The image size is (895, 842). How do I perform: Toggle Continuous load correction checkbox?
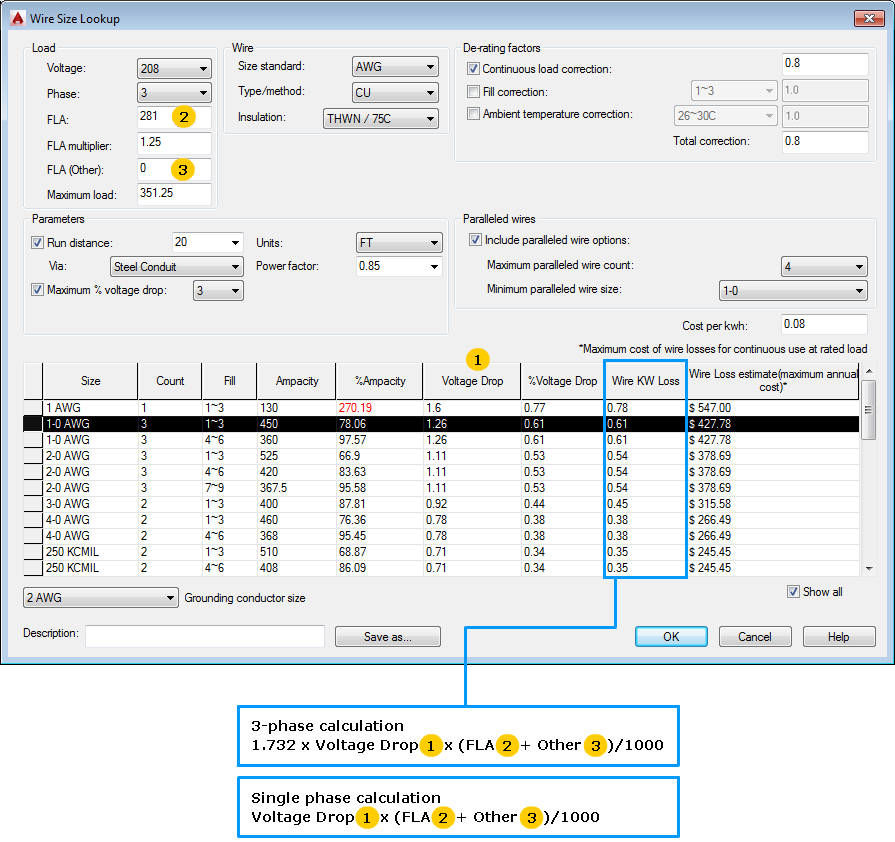click(x=473, y=69)
